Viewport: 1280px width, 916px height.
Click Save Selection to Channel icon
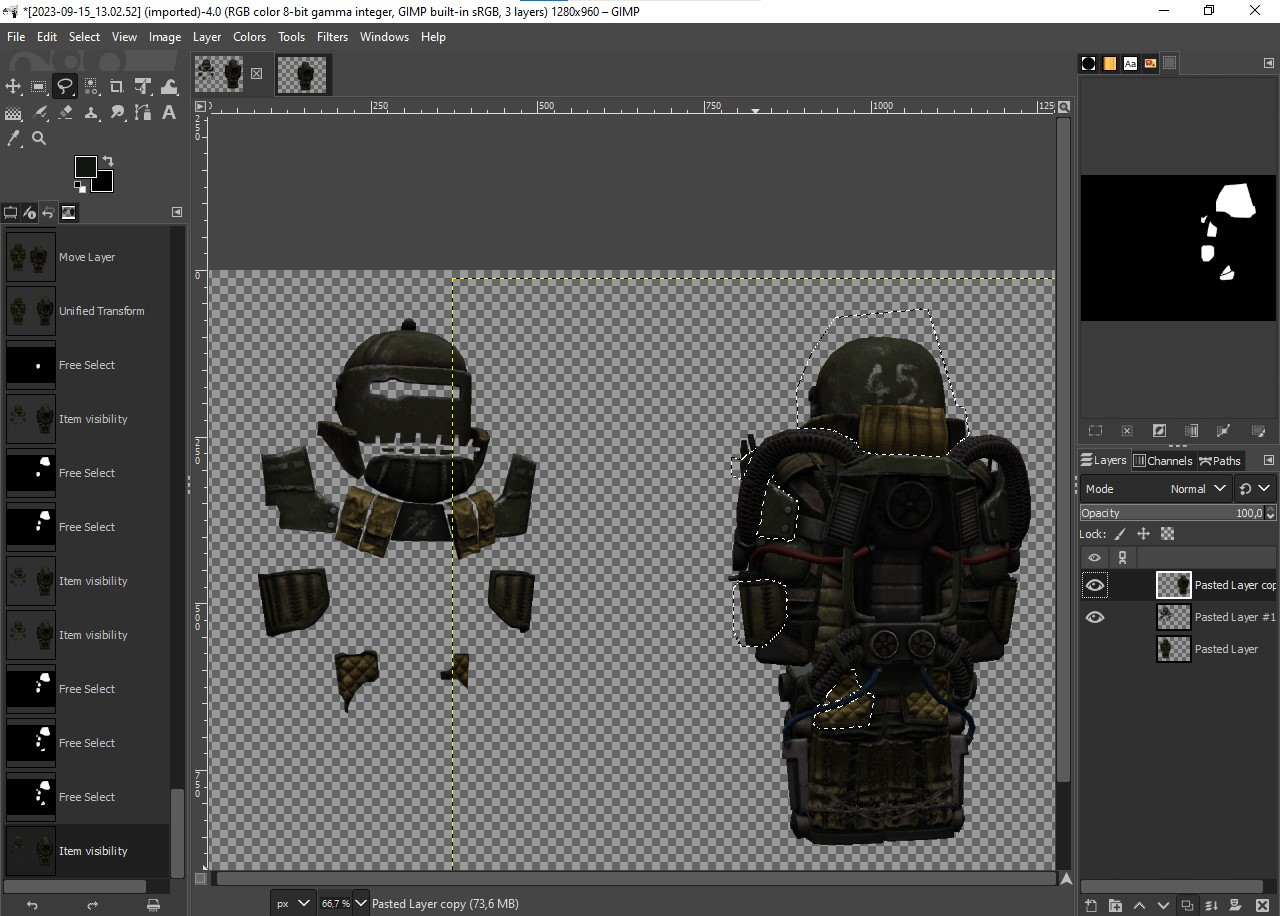1191,431
